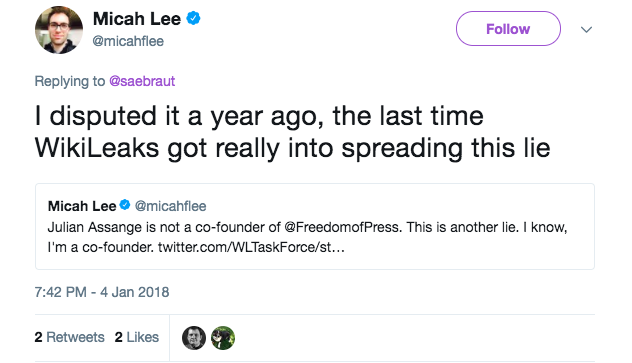Click the Micah Lee display name in the header

[137, 19]
